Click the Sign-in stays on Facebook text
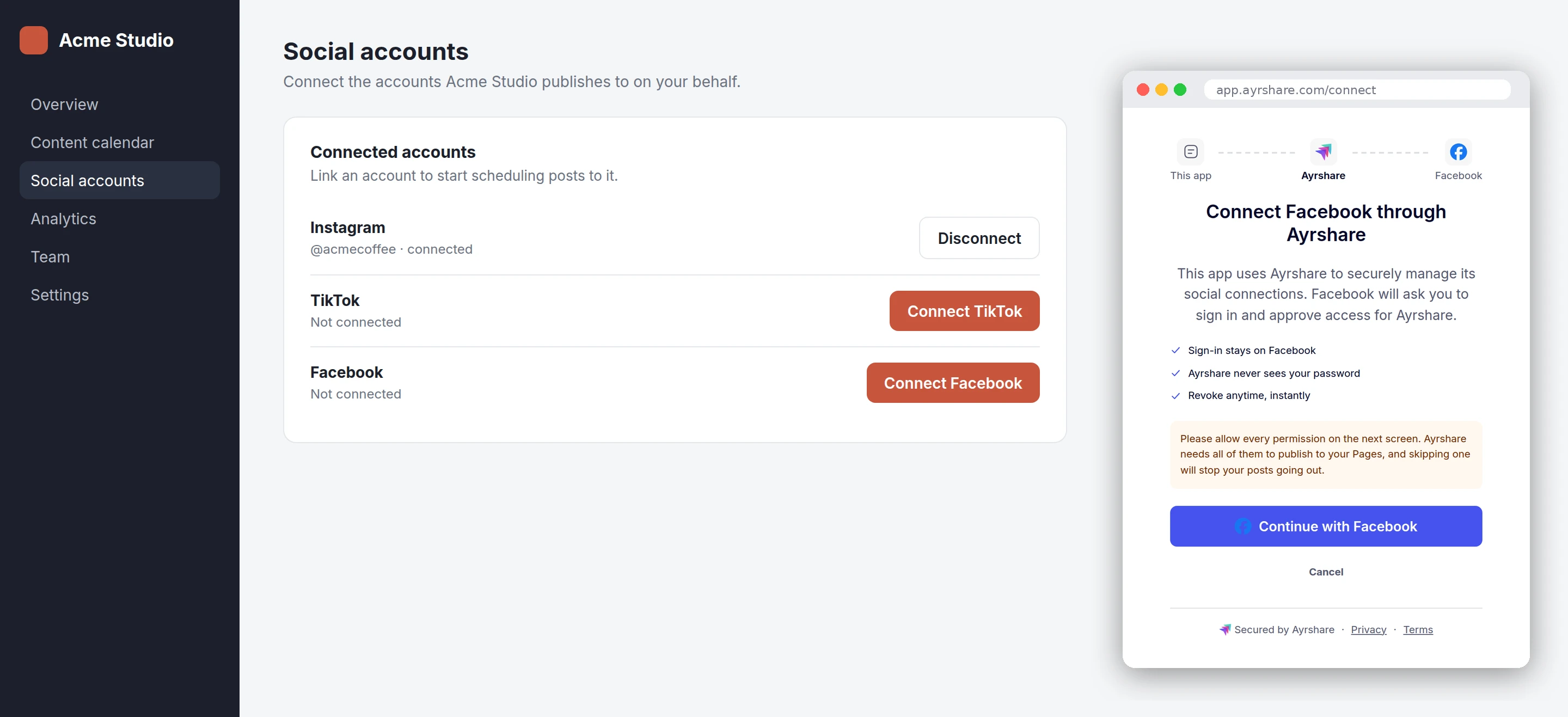Image resolution: width=1568 pixels, height=717 pixels. coord(1252,351)
